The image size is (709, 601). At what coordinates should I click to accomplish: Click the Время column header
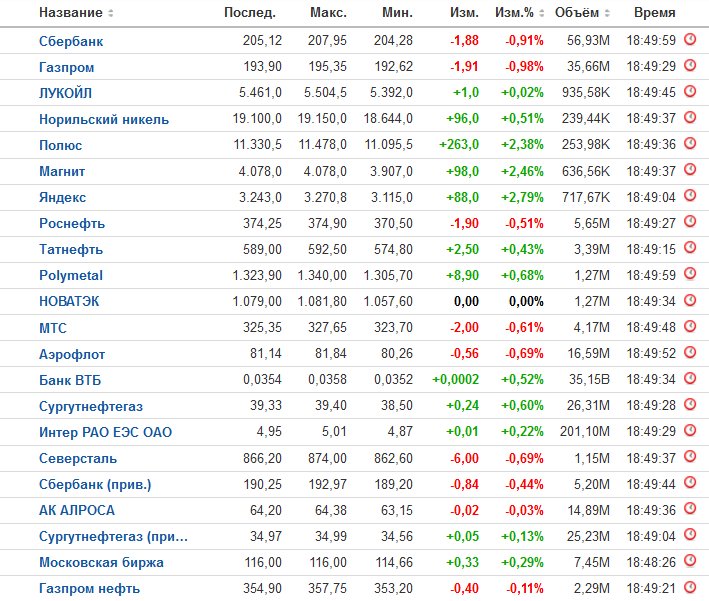(655, 13)
